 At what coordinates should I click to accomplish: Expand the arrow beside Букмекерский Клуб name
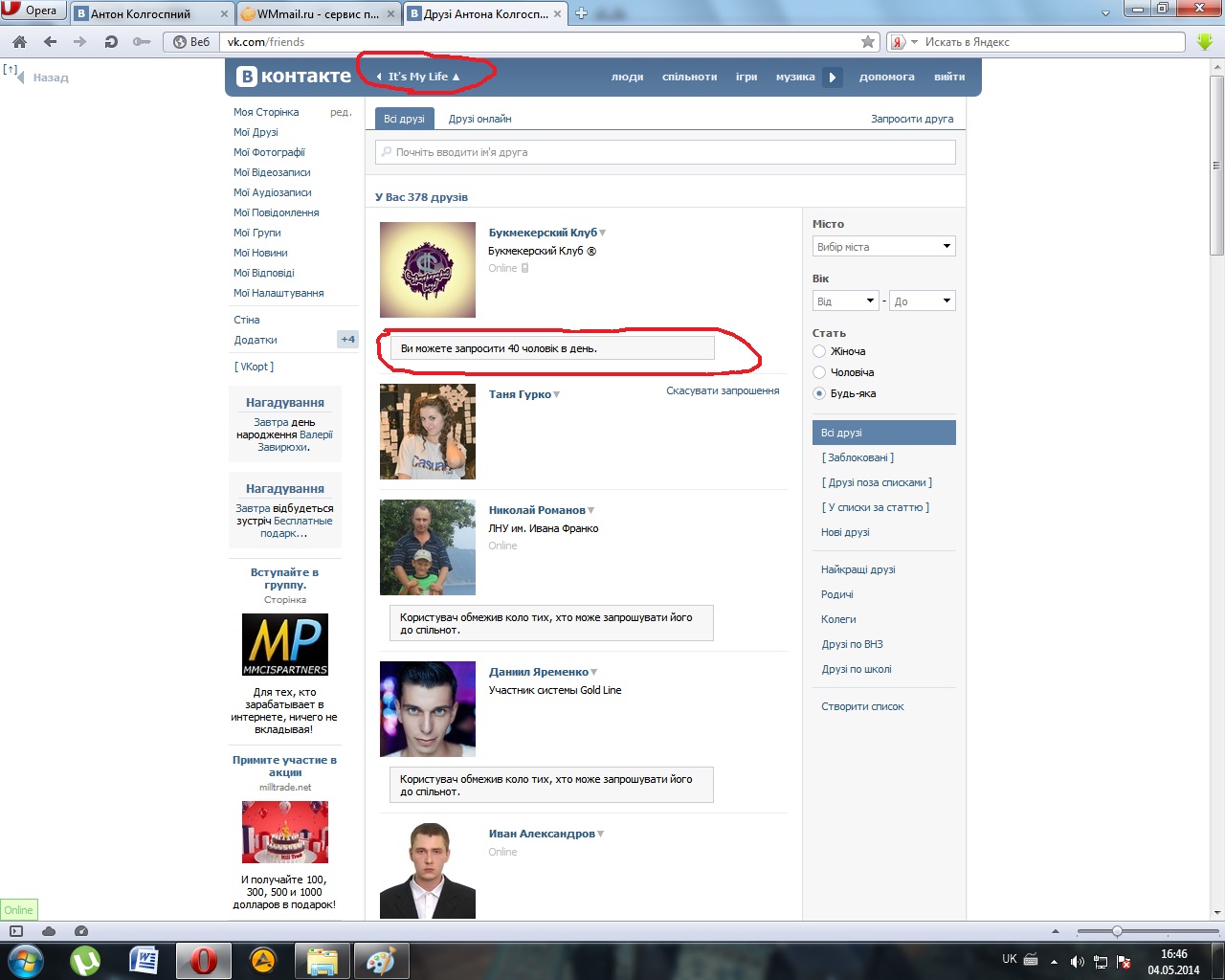603,233
